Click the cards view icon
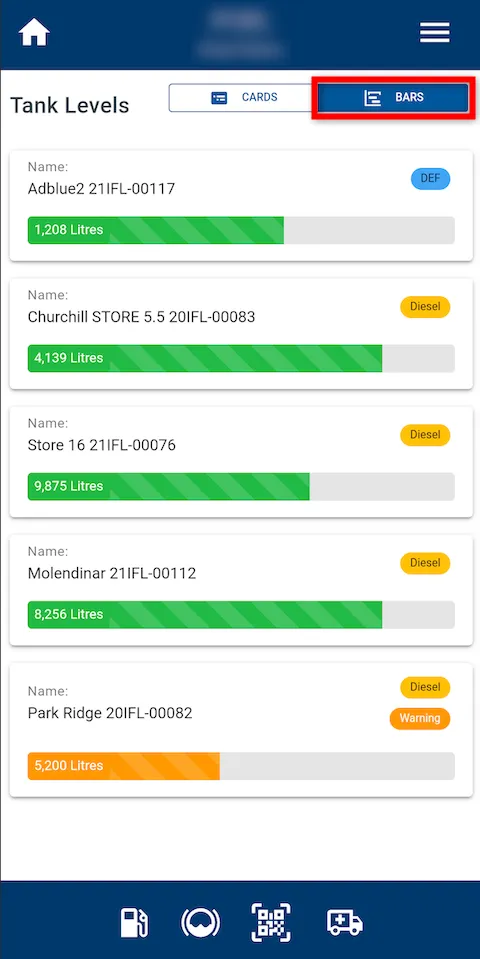Image resolution: width=480 pixels, height=959 pixels. (x=219, y=98)
